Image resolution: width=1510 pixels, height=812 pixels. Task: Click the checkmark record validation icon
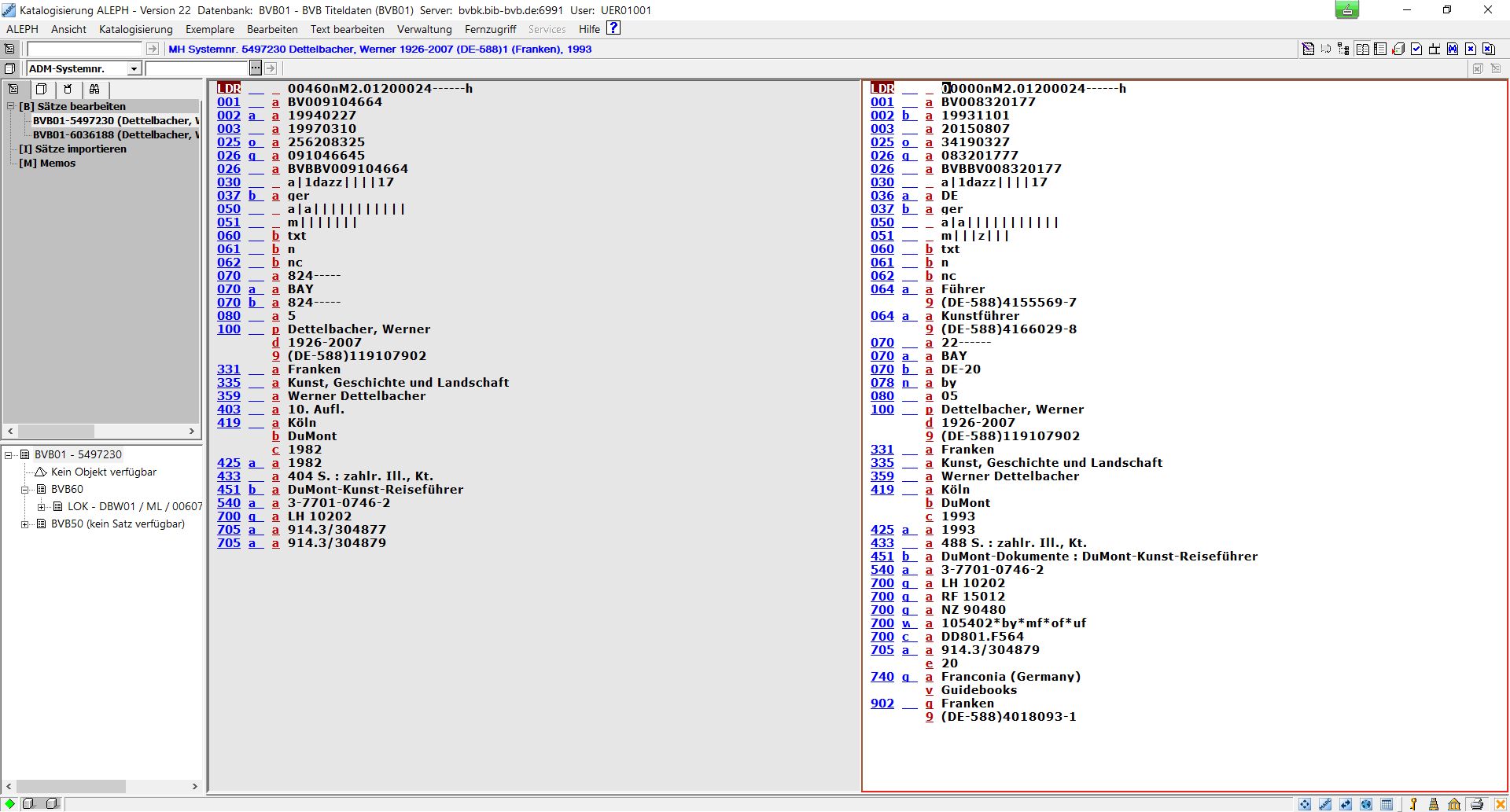tap(1416, 49)
